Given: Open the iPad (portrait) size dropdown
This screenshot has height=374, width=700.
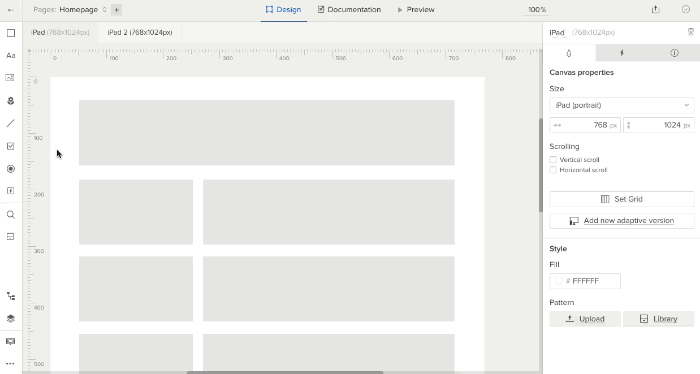Looking at the screenshot, I should (622, 105).
